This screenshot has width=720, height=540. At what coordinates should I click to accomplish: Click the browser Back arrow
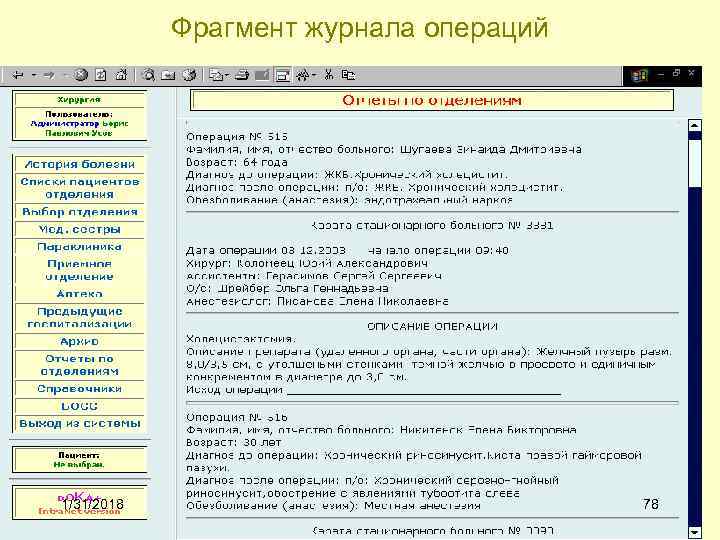[18, 75]
